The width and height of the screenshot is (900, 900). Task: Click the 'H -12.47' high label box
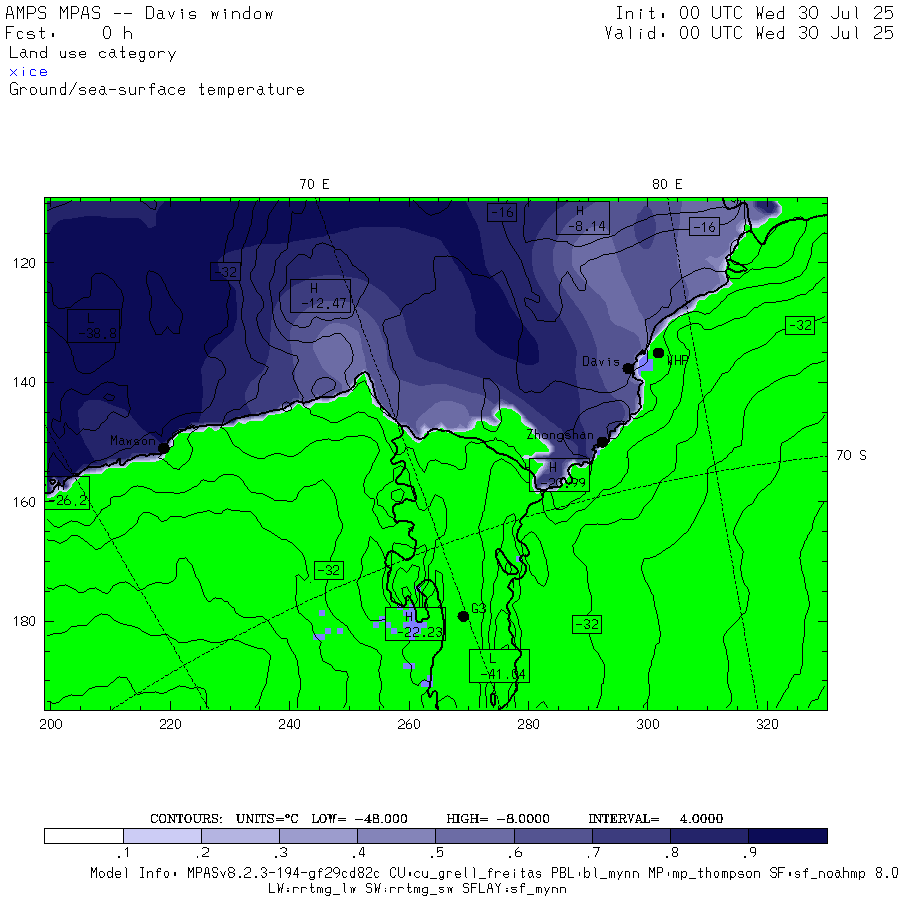320,296
